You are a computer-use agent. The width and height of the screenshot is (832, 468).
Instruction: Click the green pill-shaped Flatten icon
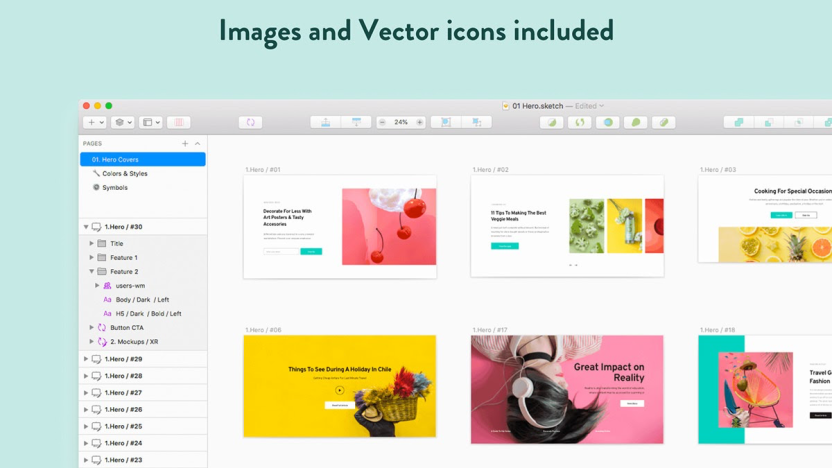click(664, 123)
